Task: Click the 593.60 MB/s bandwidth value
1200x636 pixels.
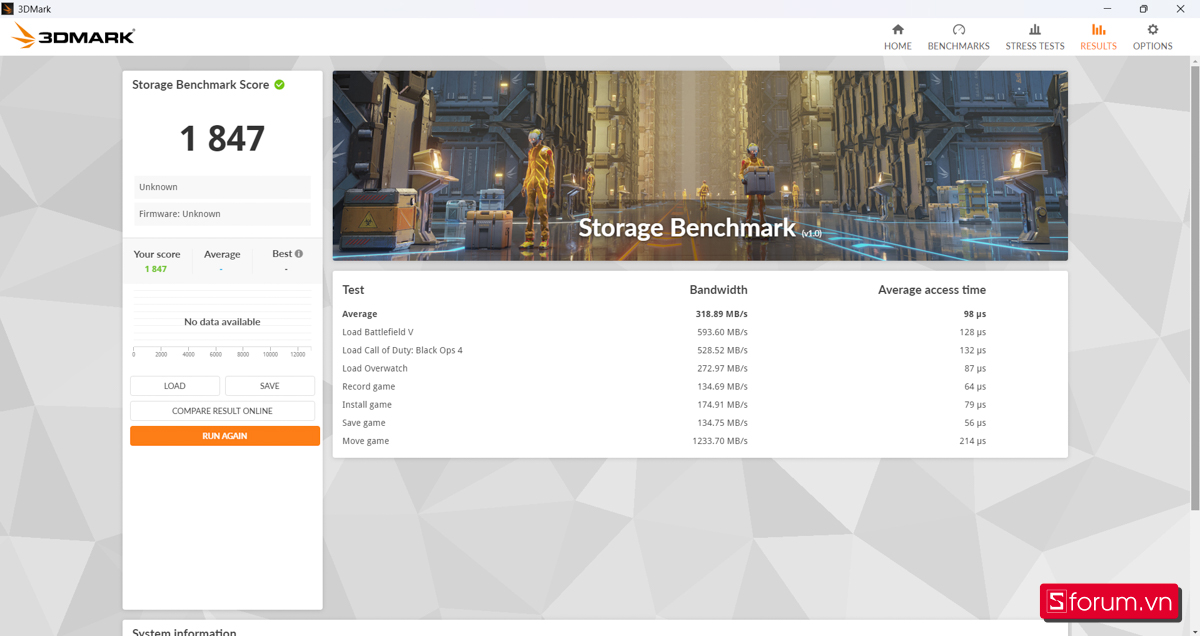Action: [722, 332]
